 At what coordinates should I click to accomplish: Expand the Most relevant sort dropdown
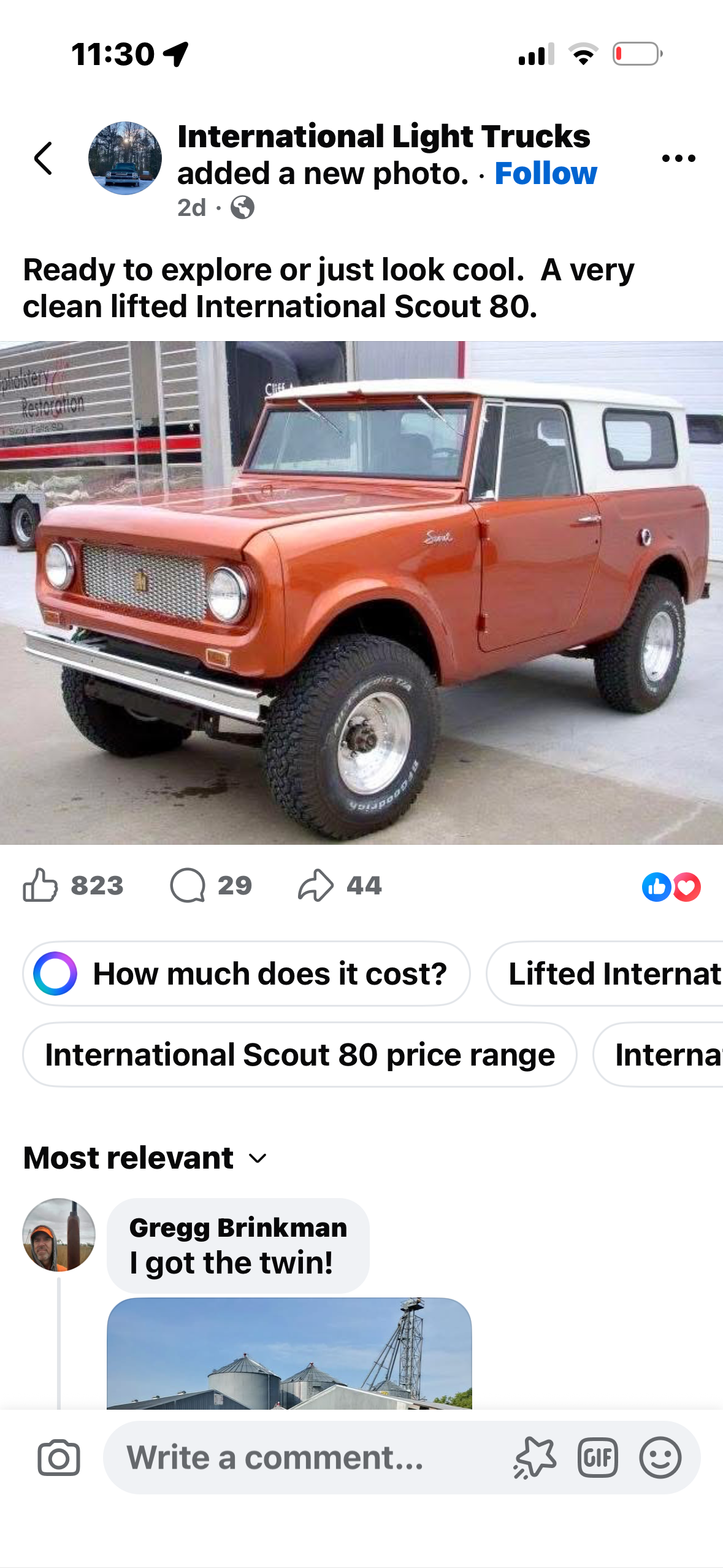pos(146,1158)
